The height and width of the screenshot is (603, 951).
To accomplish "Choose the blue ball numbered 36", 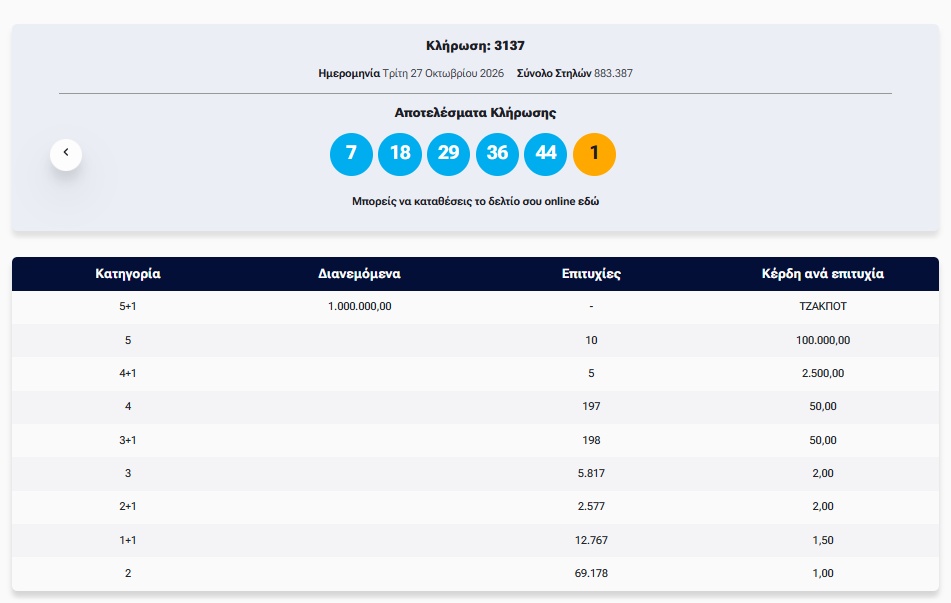I will click(x=497, y=154).
